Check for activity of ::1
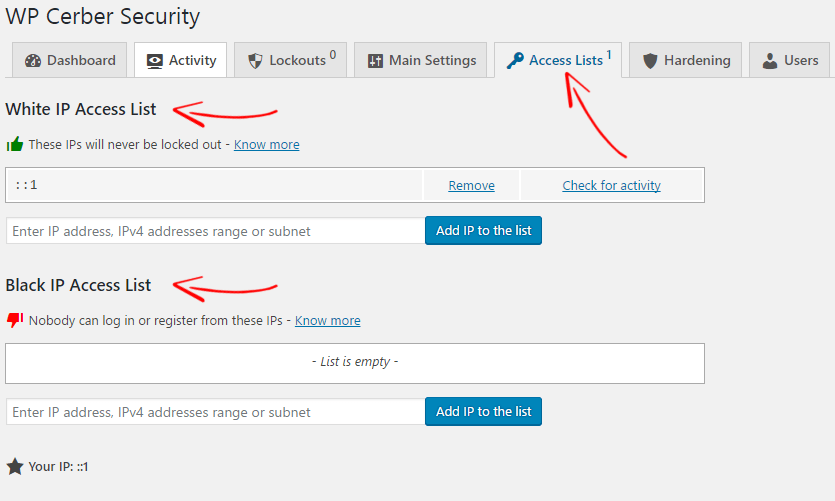835x501 pixels. 611,185
